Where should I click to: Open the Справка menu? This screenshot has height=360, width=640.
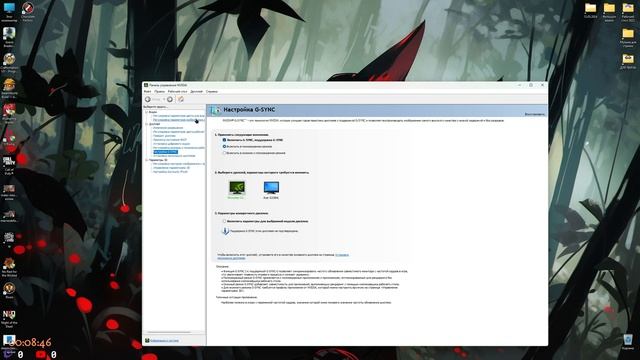click(212, 91)
